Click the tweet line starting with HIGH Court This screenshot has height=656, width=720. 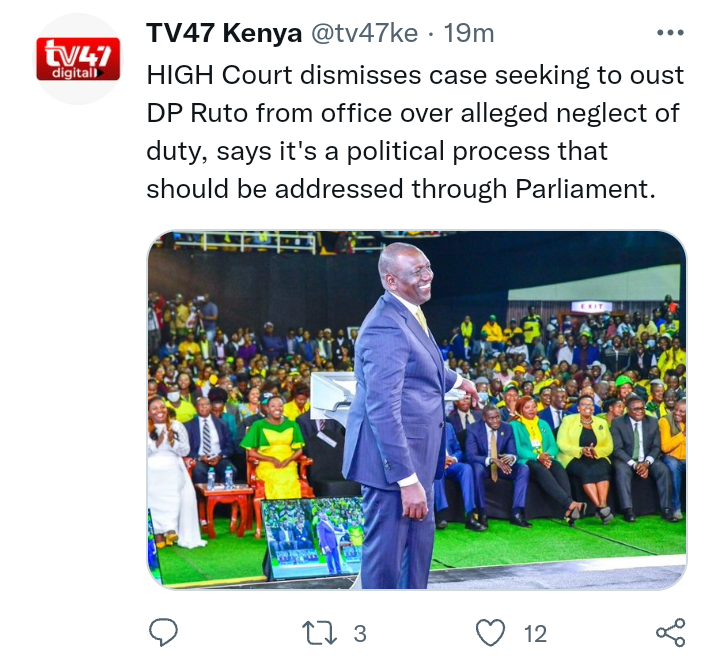coord(415,75)
